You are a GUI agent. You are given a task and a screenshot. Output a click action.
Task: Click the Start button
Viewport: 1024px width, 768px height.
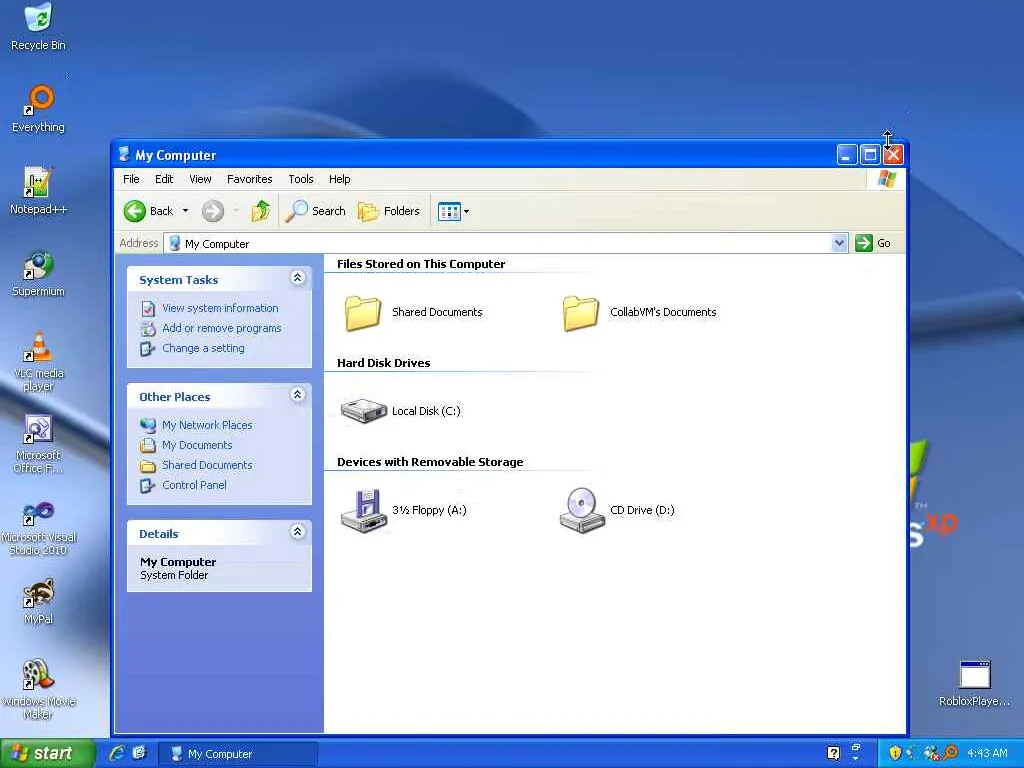coord(47,753)
